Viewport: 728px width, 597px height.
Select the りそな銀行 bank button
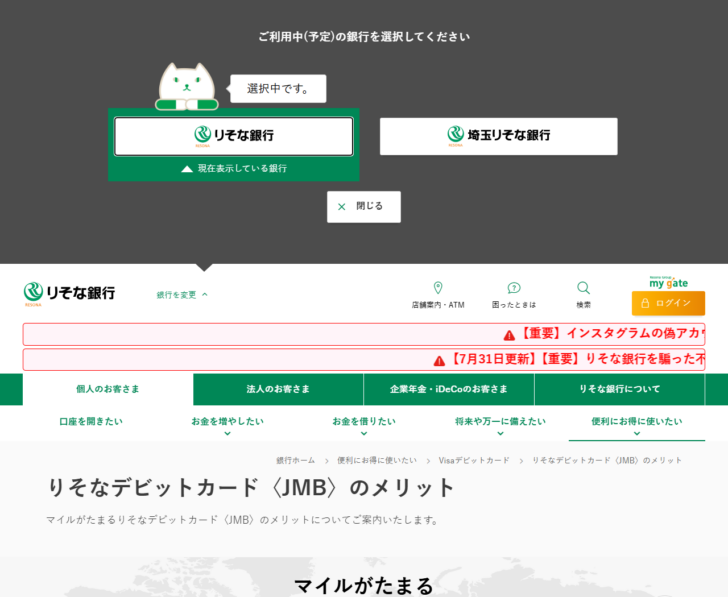tap(234, 136)
